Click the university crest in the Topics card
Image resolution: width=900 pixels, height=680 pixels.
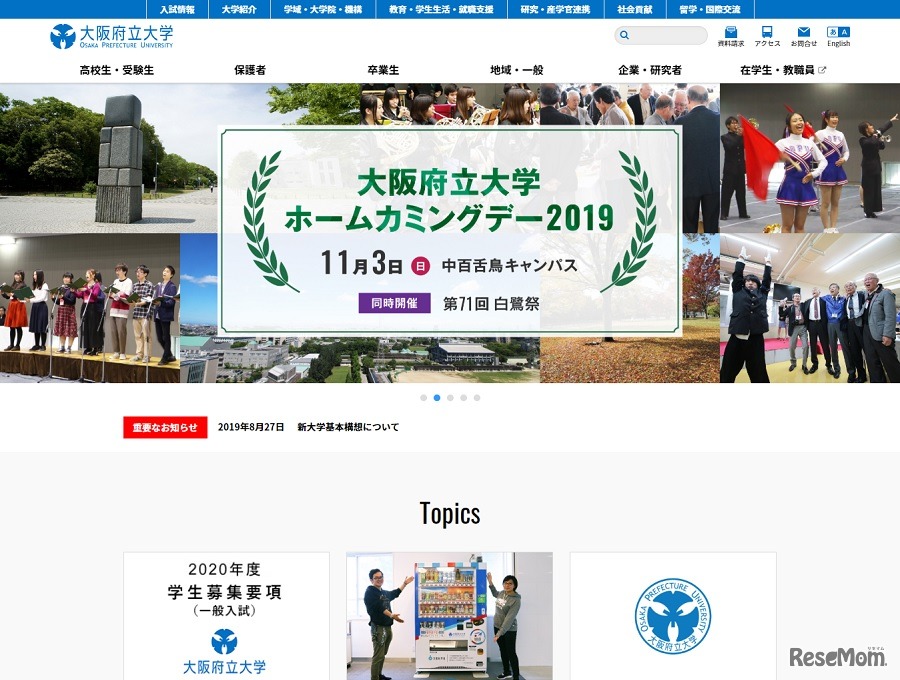tap(673, 617)
